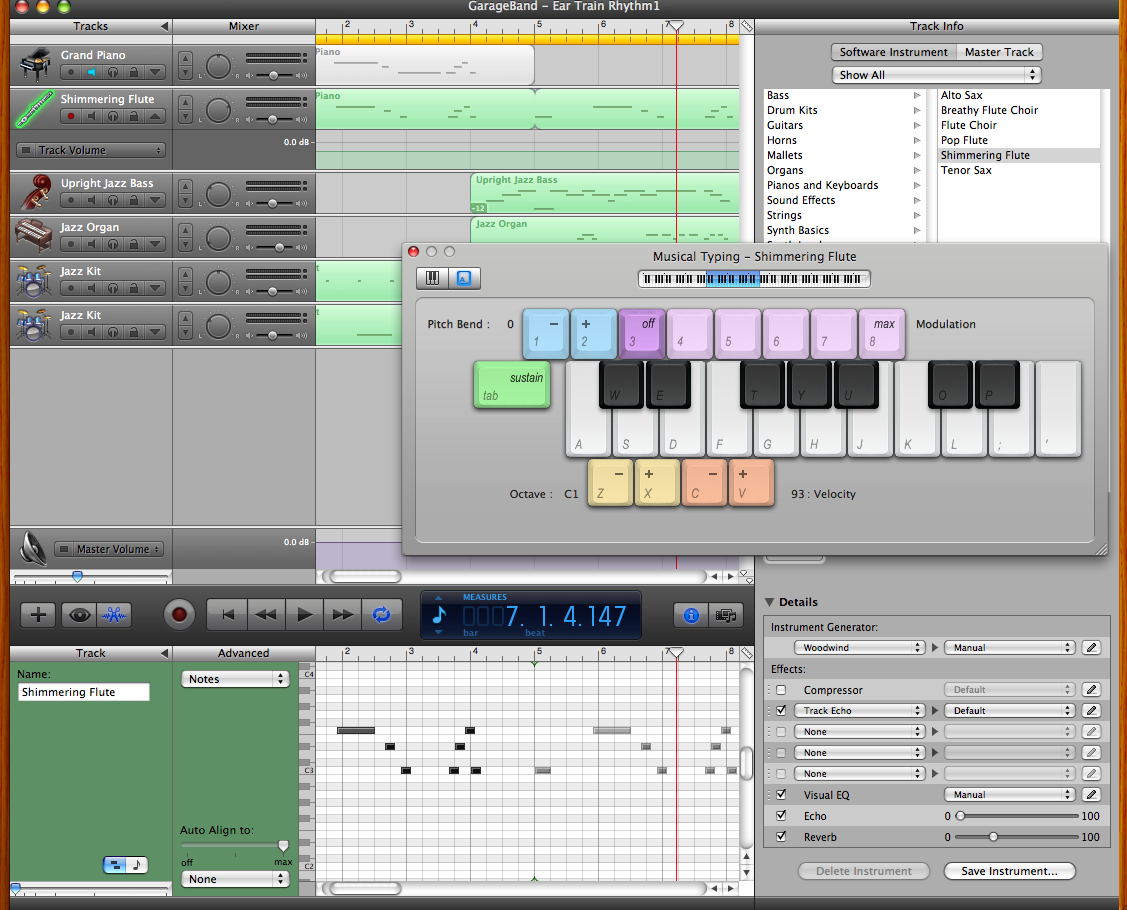This screenshot has width=1127, height=910.
Task: Click the Grand Piano instrument icon
Action: click(34, 65)
